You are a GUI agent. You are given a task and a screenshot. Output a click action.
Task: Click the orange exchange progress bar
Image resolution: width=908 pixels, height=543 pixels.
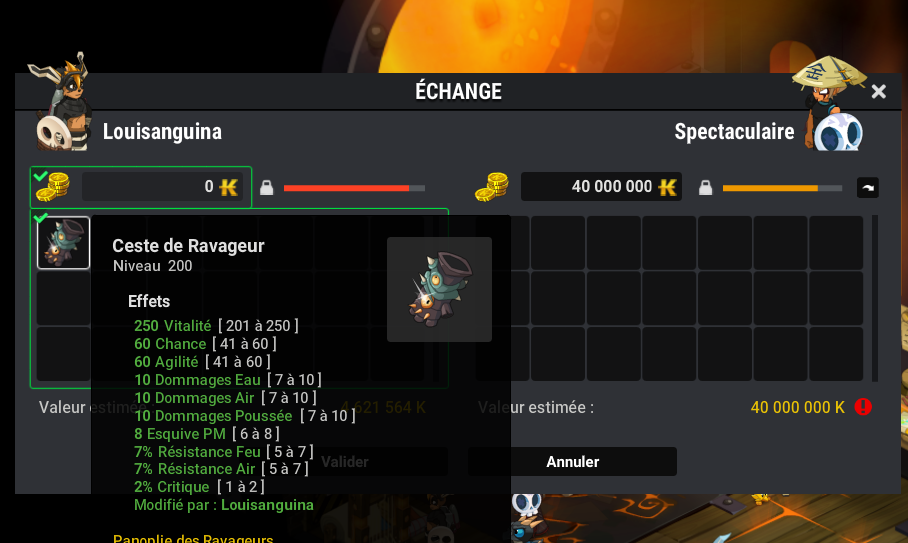(x=782, y=188)
